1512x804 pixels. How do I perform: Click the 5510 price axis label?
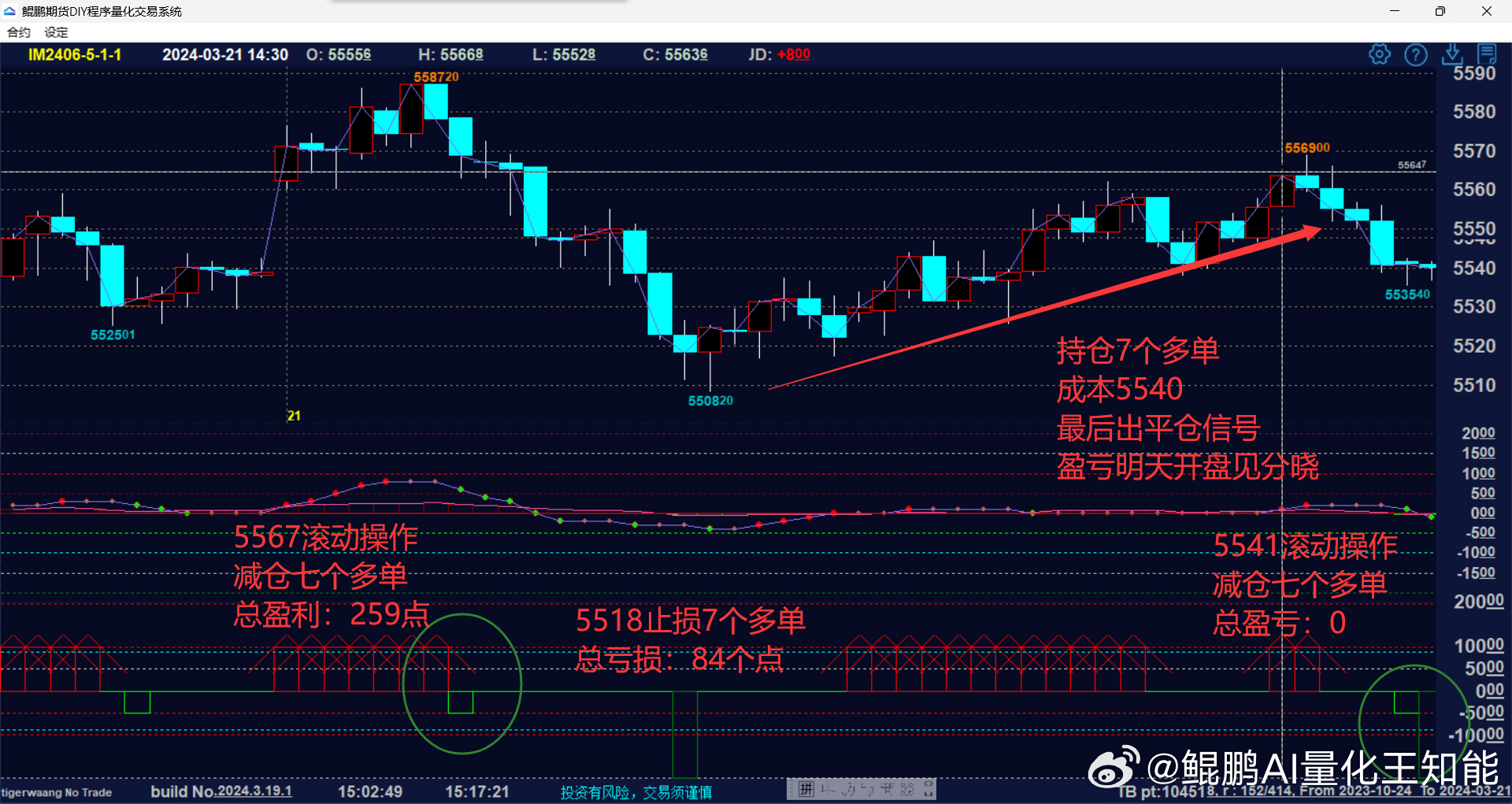(x=1474, y=385)
